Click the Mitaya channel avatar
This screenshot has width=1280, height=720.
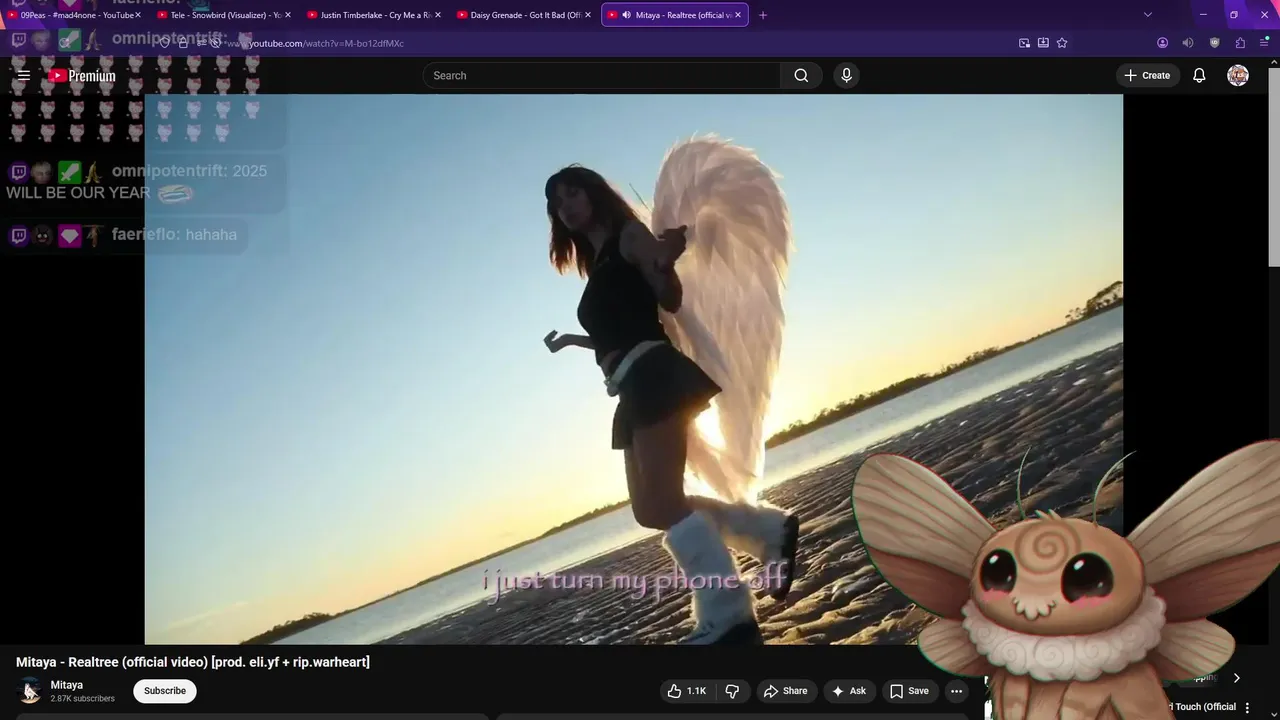click(x=30, y=691)
